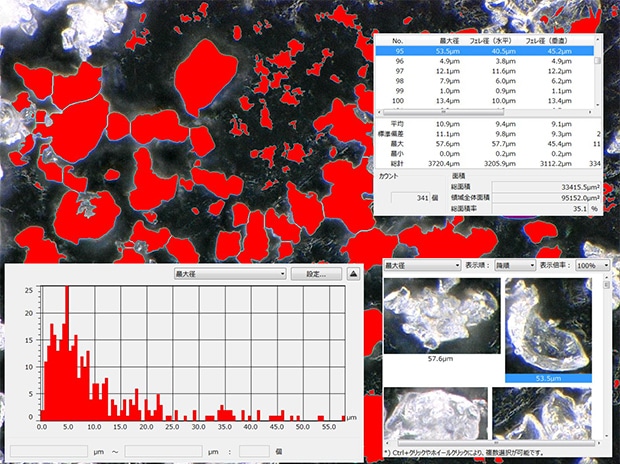Select row No. 96 in the results table

tap(484, 61)
